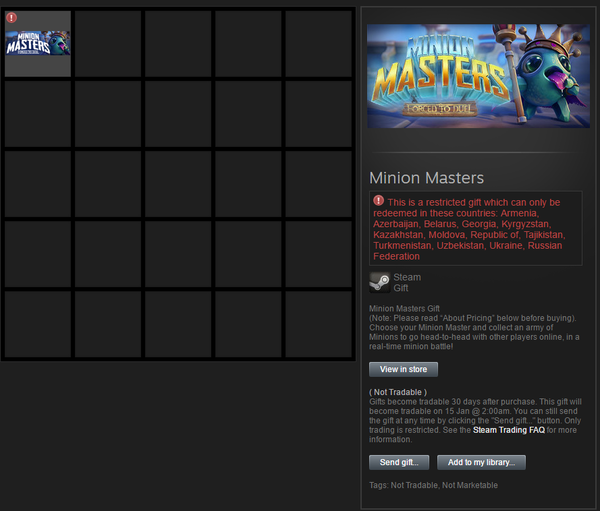
Task: Open View in store button
Action: coord(403,369)
